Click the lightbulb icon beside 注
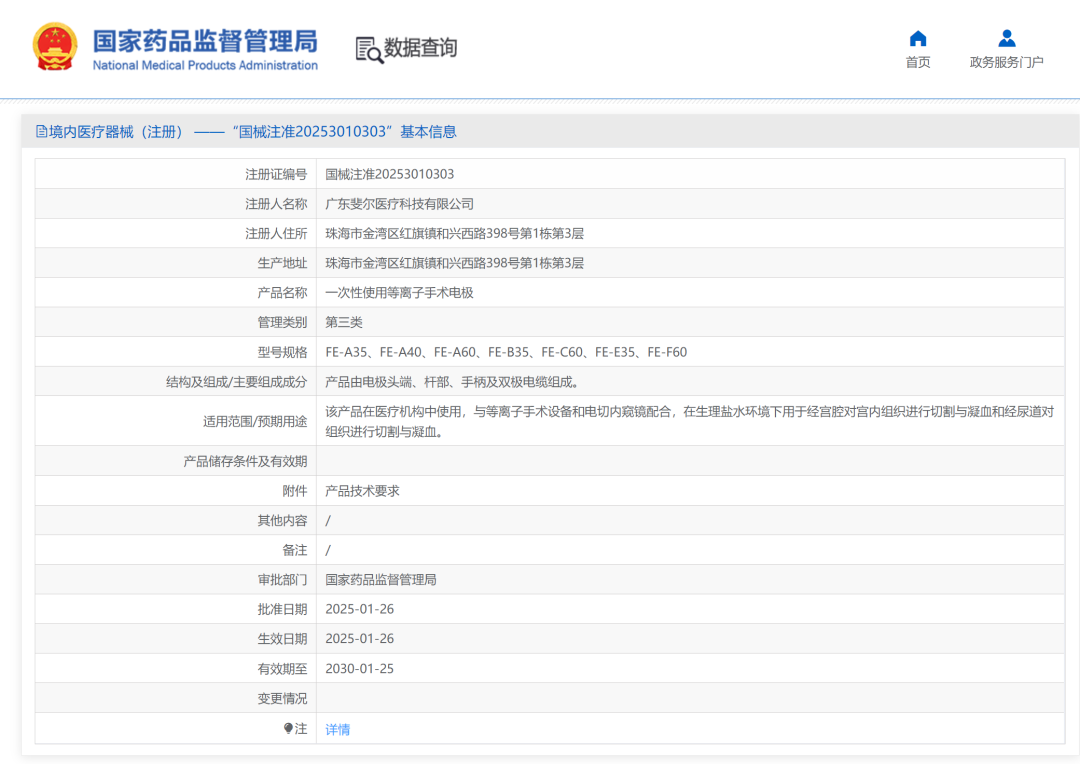 pyautogui.click(x=289, y=728)
